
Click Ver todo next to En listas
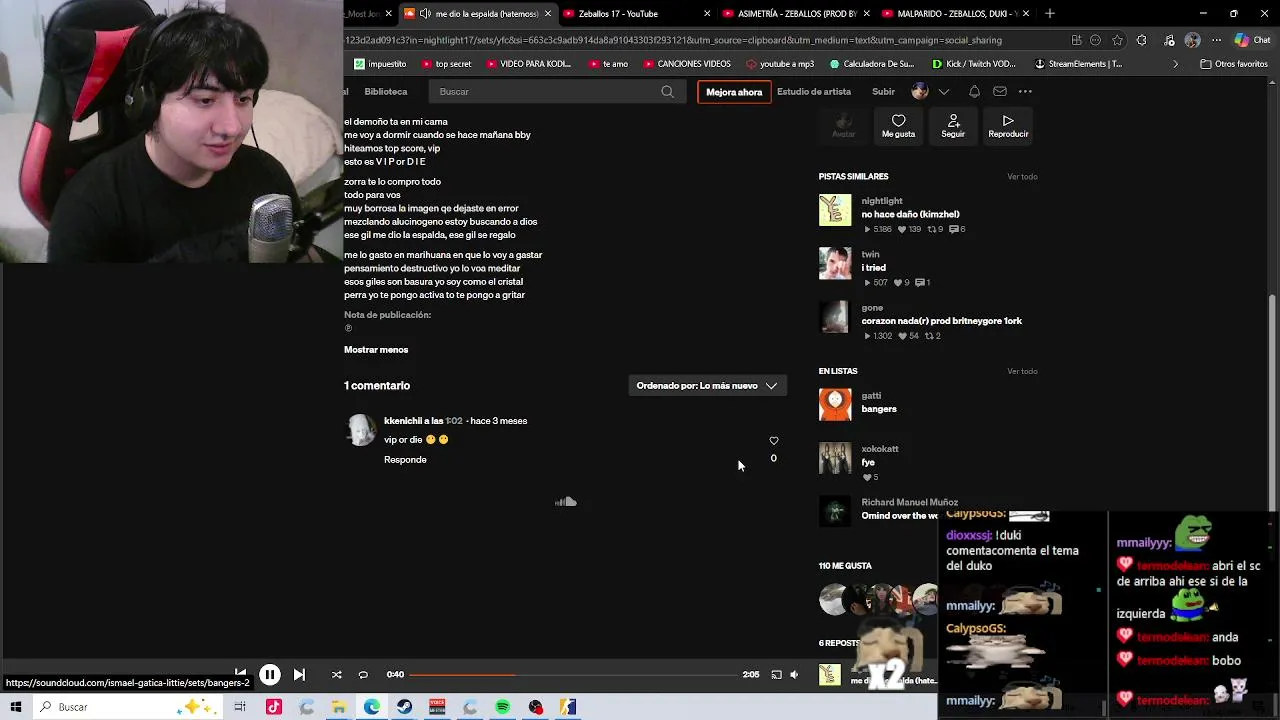[1022, 371]
